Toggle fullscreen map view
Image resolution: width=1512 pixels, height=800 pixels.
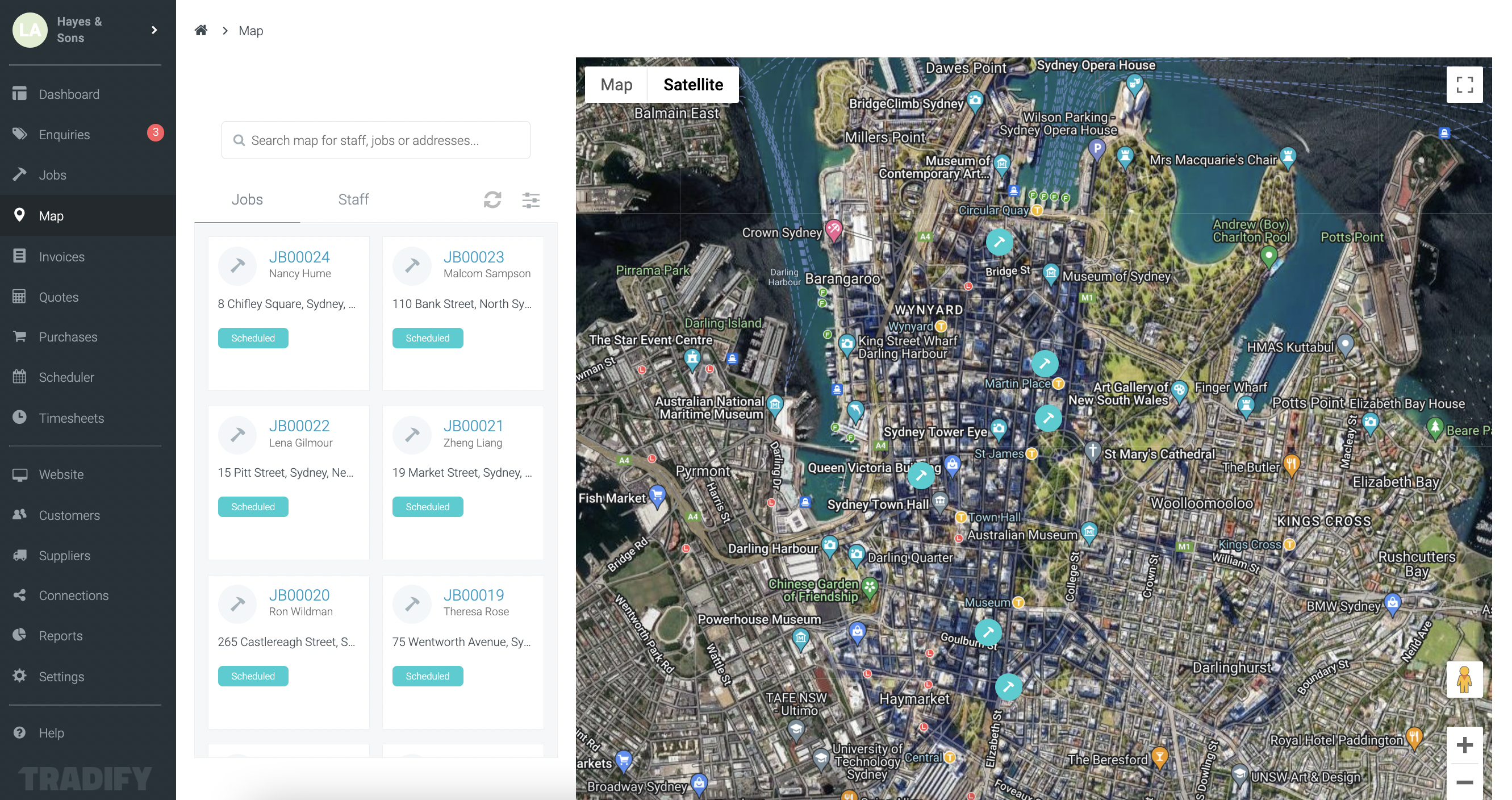1464,85
